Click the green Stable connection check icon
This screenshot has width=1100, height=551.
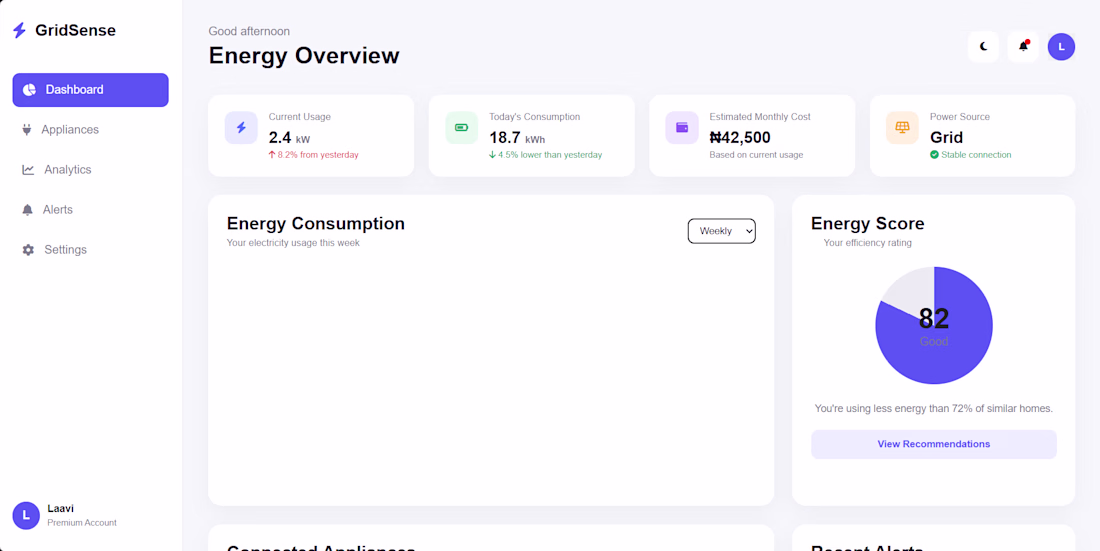coord(934,154)
